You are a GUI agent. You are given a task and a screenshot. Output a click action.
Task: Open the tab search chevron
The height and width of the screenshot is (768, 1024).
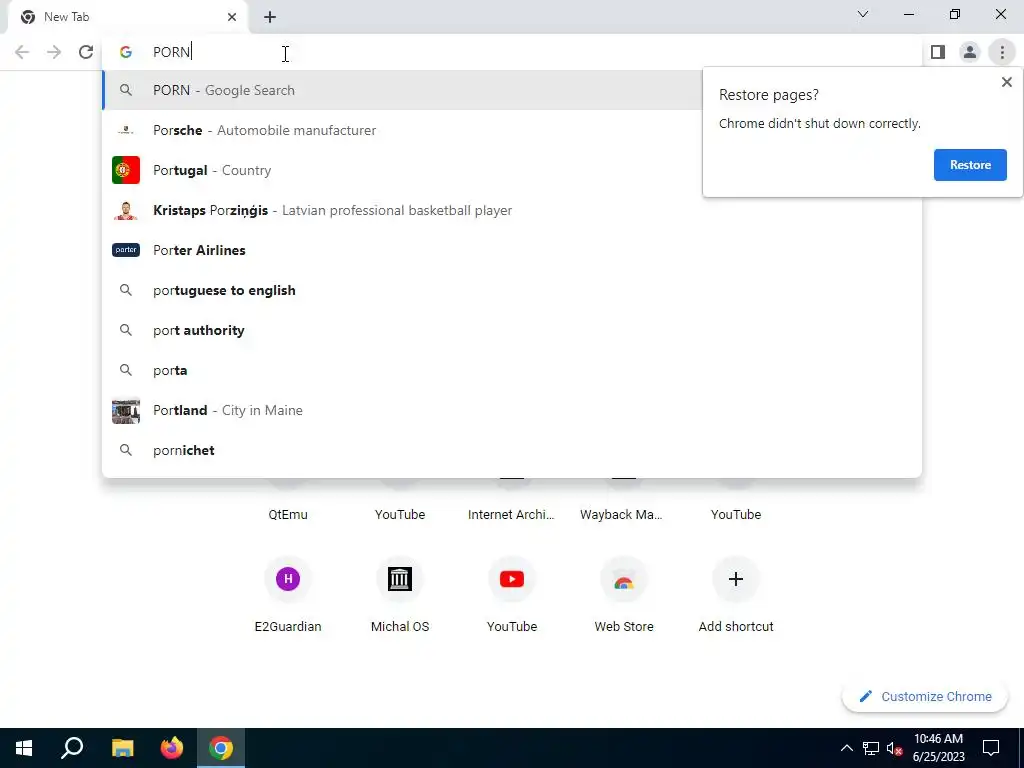coord(863,14)
